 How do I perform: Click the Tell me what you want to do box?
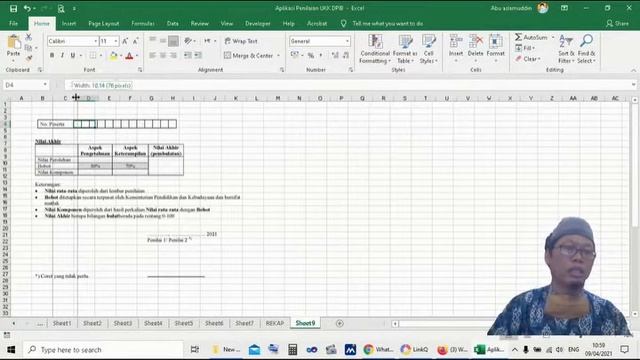[387, 24]
